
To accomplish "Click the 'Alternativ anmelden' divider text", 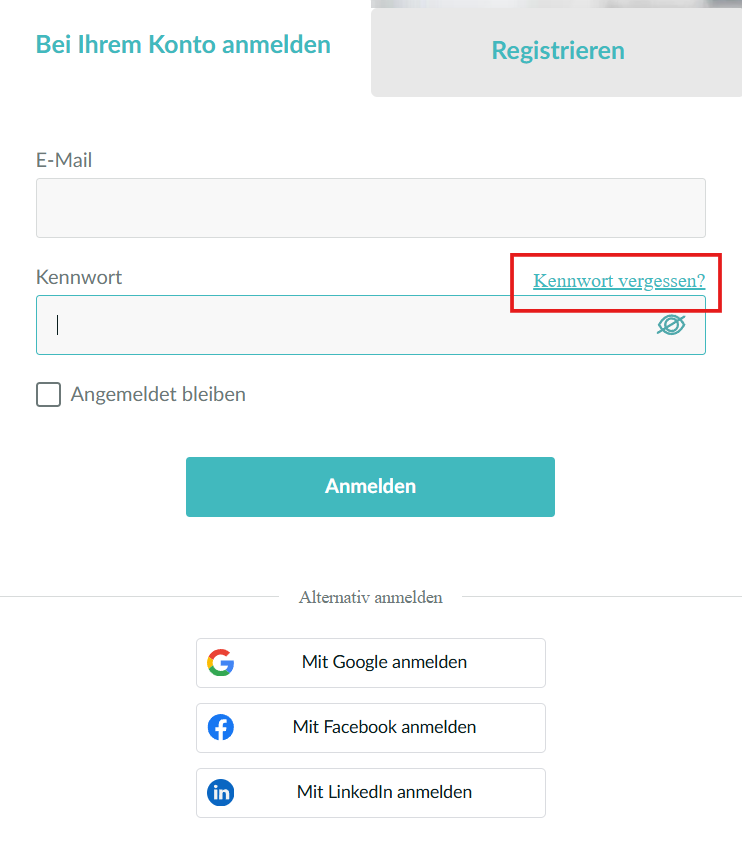I will (x=370, y=597).
